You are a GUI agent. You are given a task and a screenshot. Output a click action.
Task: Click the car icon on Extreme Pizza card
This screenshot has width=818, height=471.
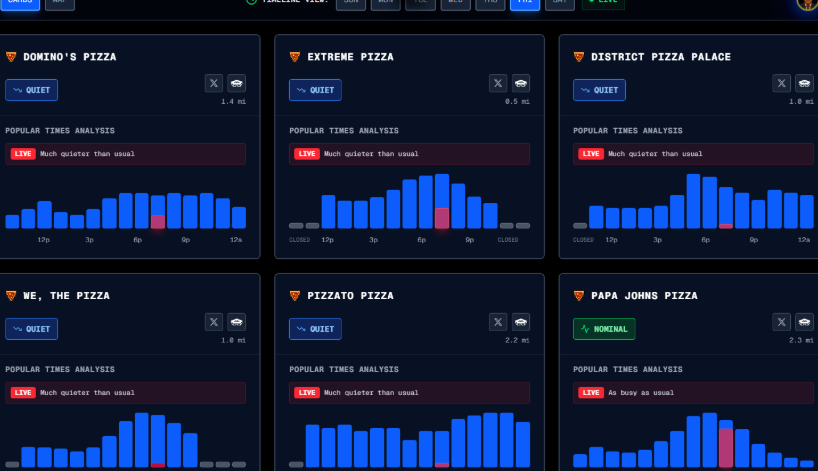tap(521, 83)
